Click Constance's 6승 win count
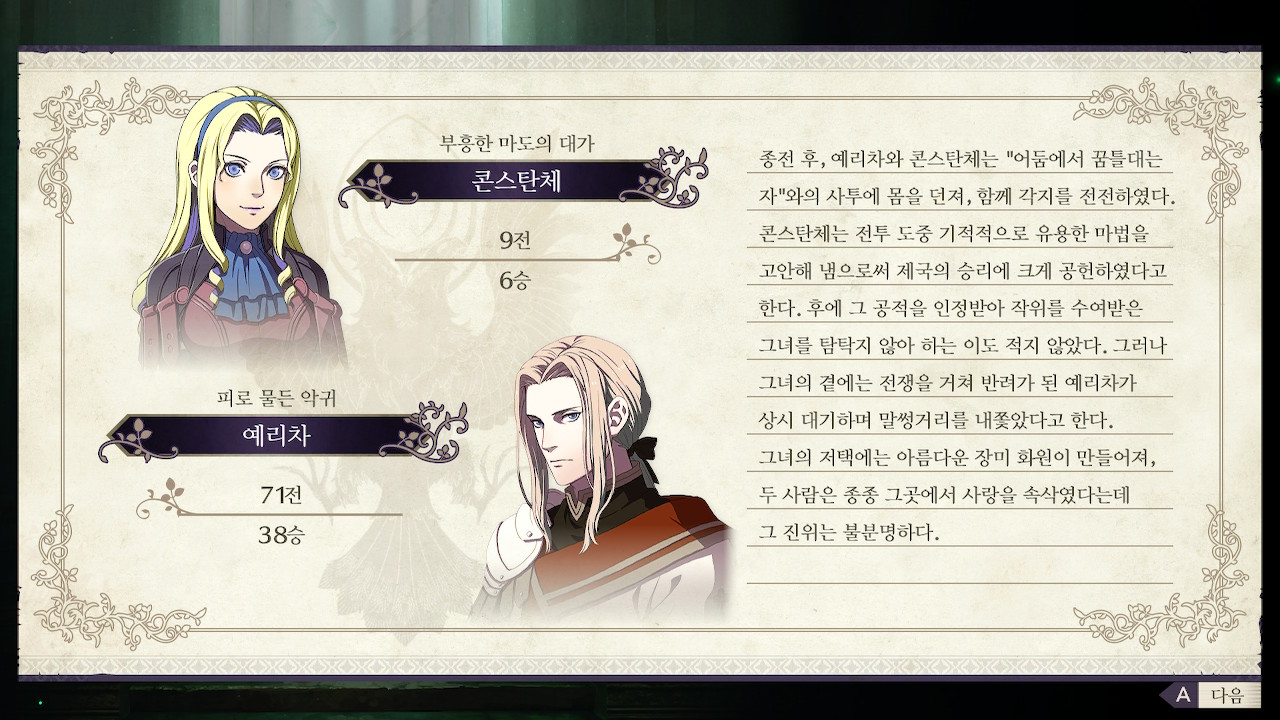 [x=515, y=280]
